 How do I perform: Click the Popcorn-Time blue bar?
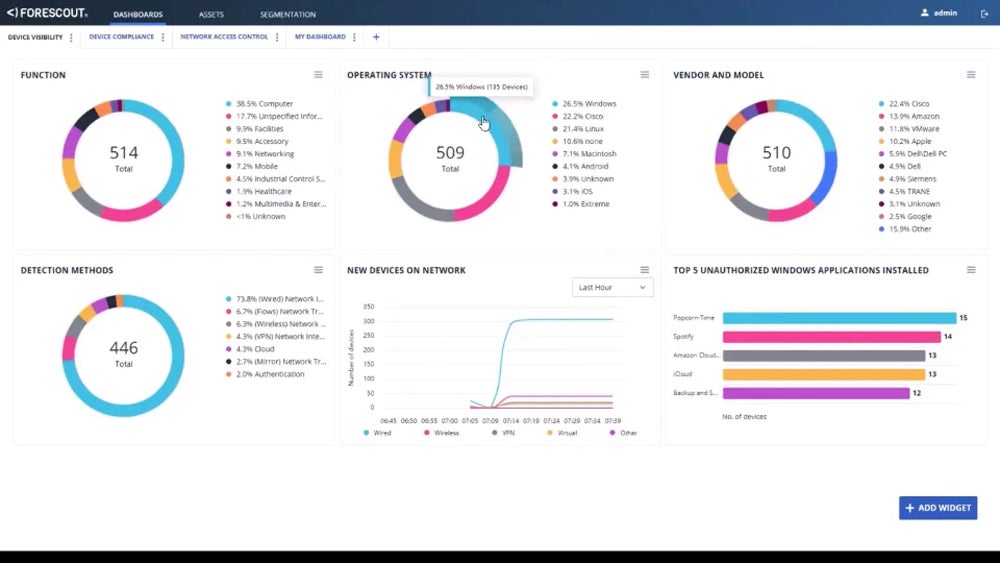tap(839, 318)
